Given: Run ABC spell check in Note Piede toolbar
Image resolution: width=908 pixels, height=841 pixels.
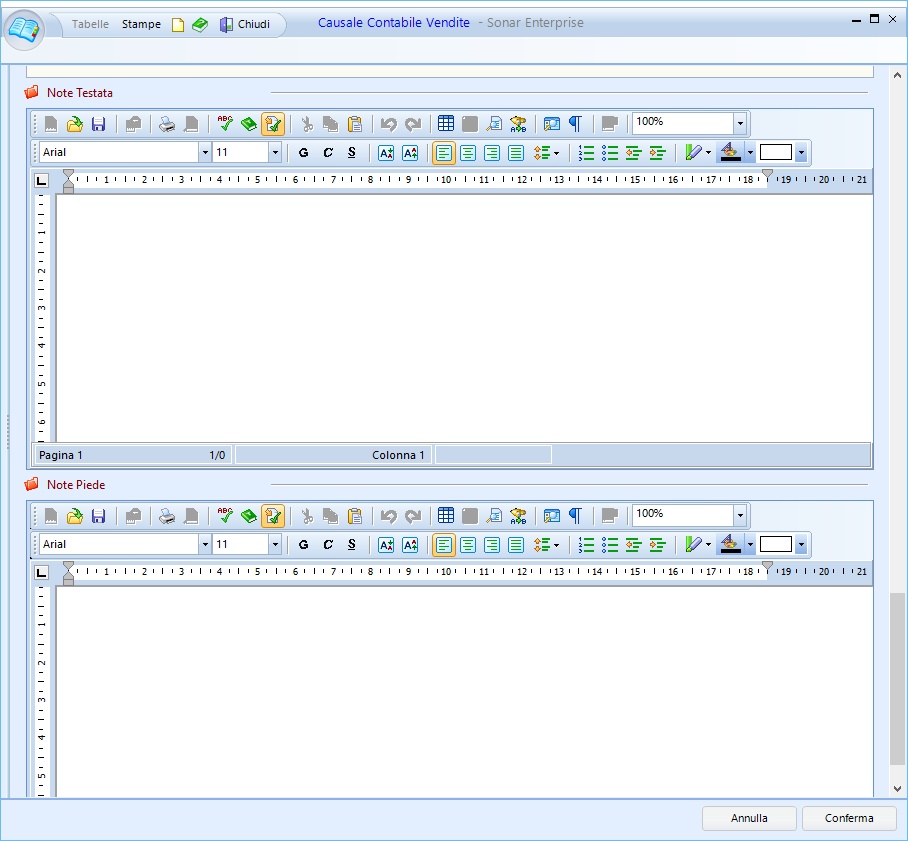Looking at the screenshot, I should click(x=225, y=516).
